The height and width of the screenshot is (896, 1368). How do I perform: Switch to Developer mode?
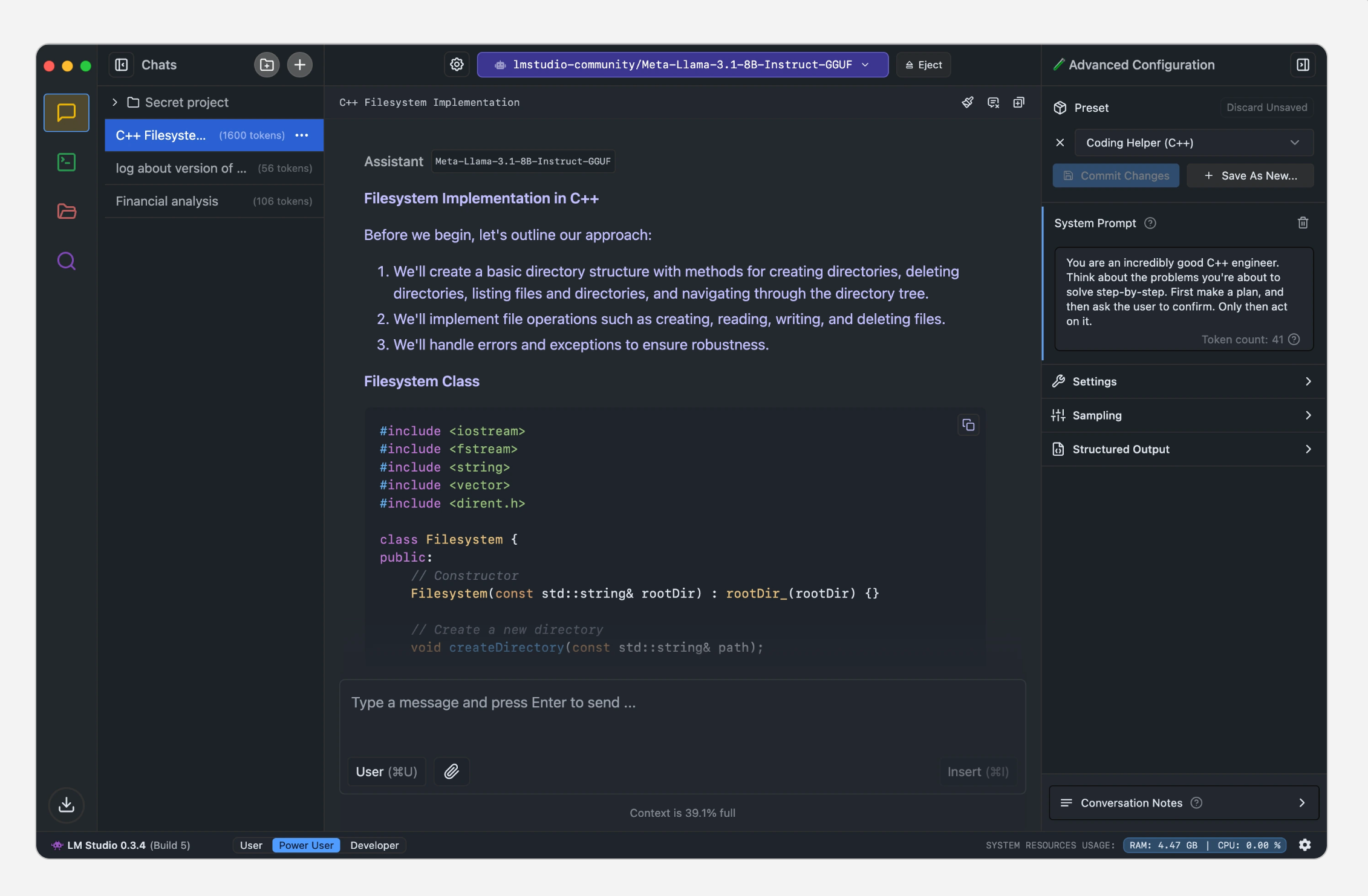(374, 845)
